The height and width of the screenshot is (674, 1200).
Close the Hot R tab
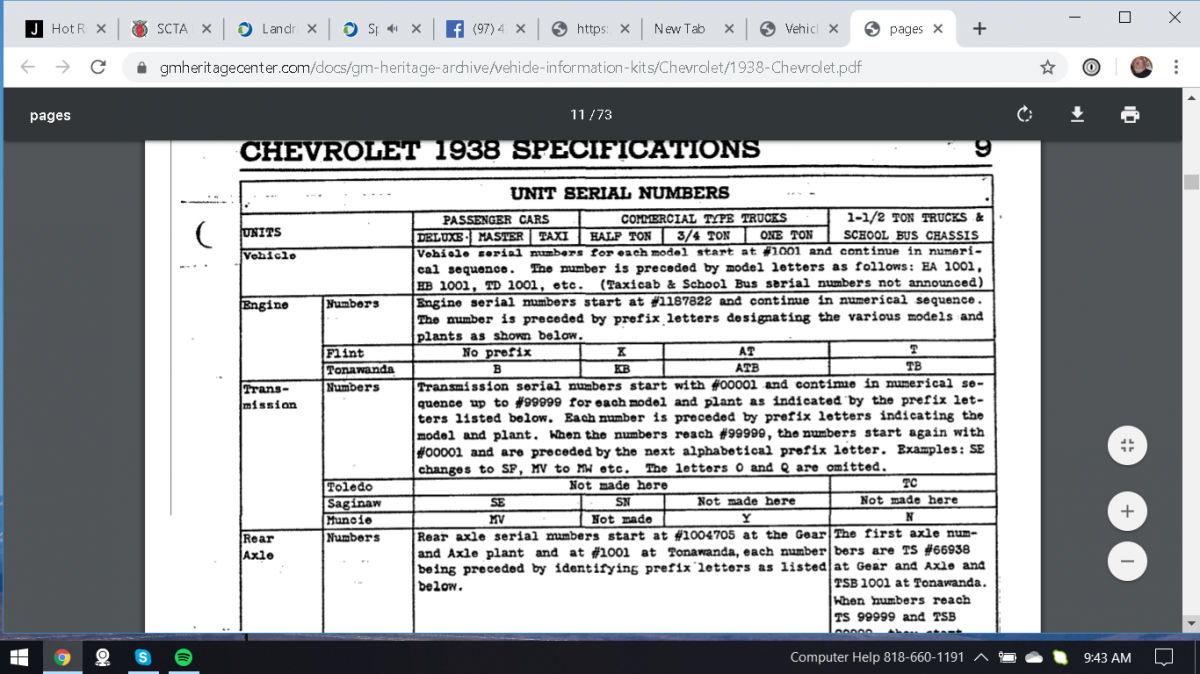pos(100,29)
